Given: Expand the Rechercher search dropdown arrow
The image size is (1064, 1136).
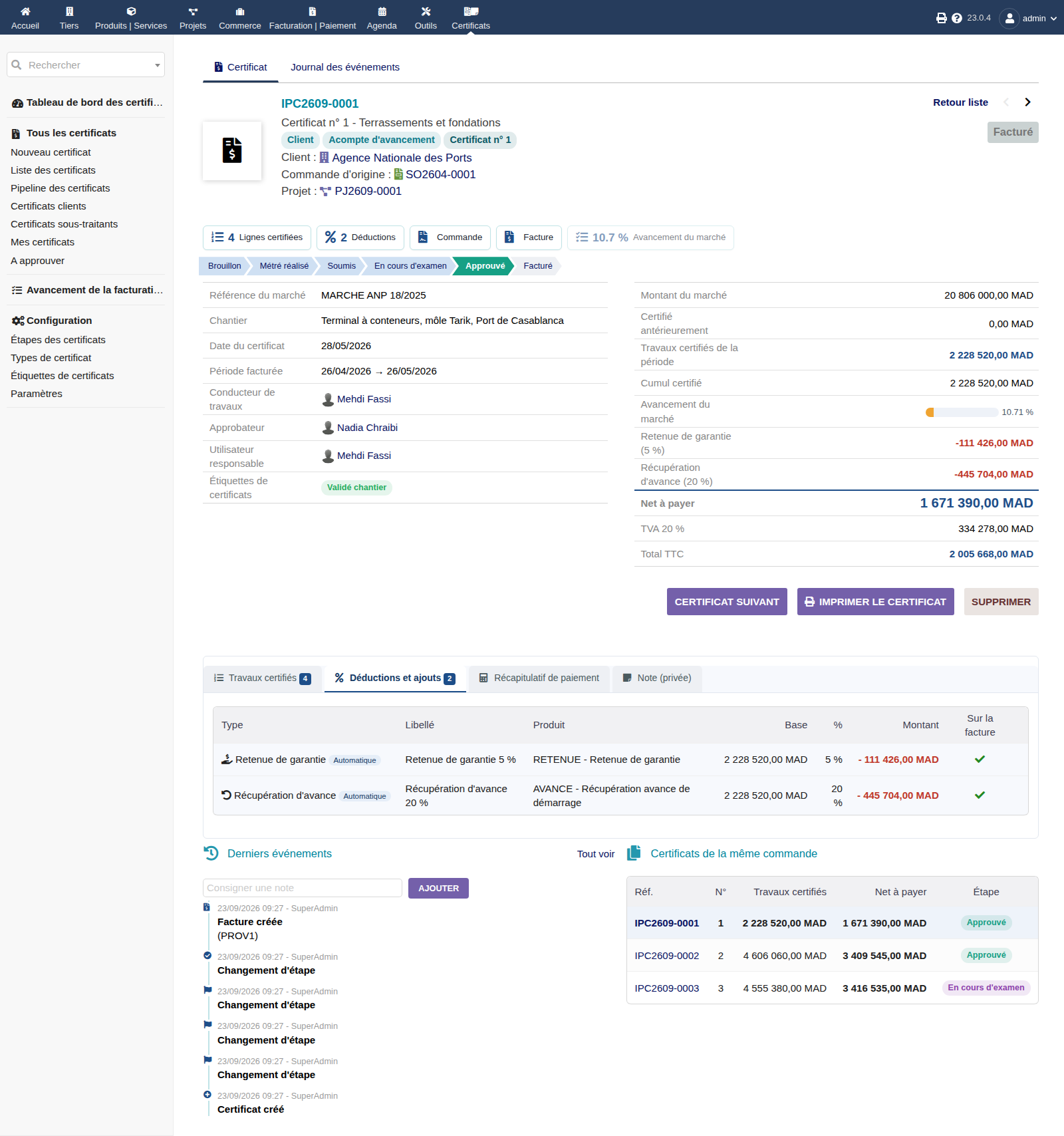Looking at the screenshot, I should [158, 65].
